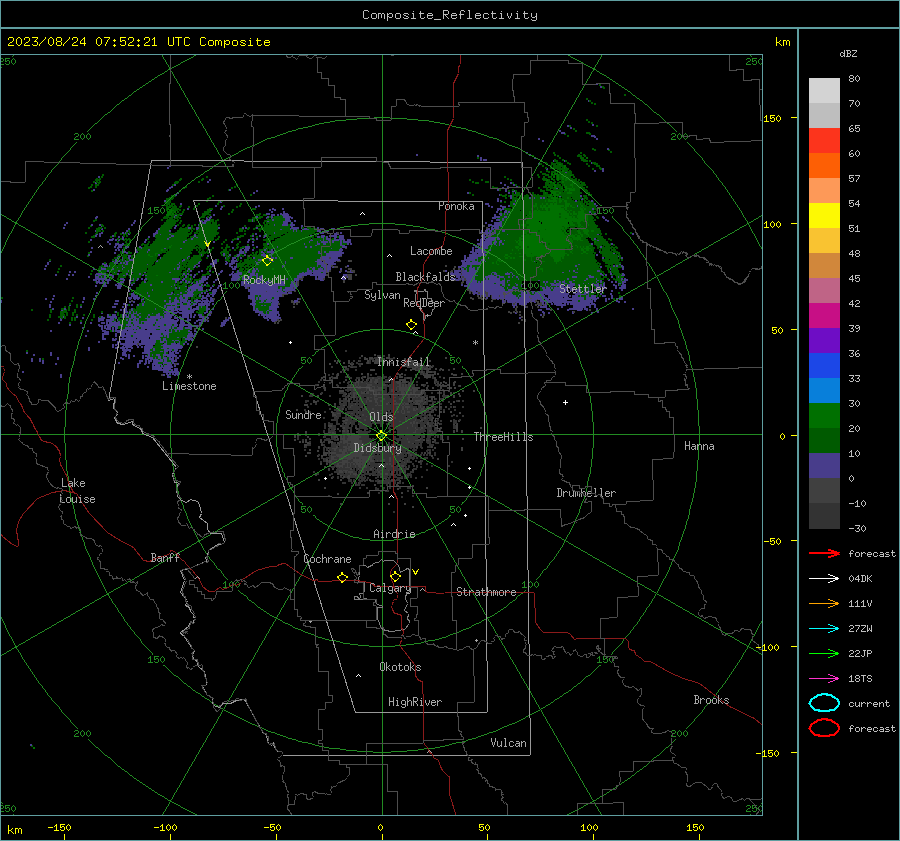The width and height of the screenshot is (900, 841).
Task: Click the Innisfail label
Action: click(x=404, y=362)
